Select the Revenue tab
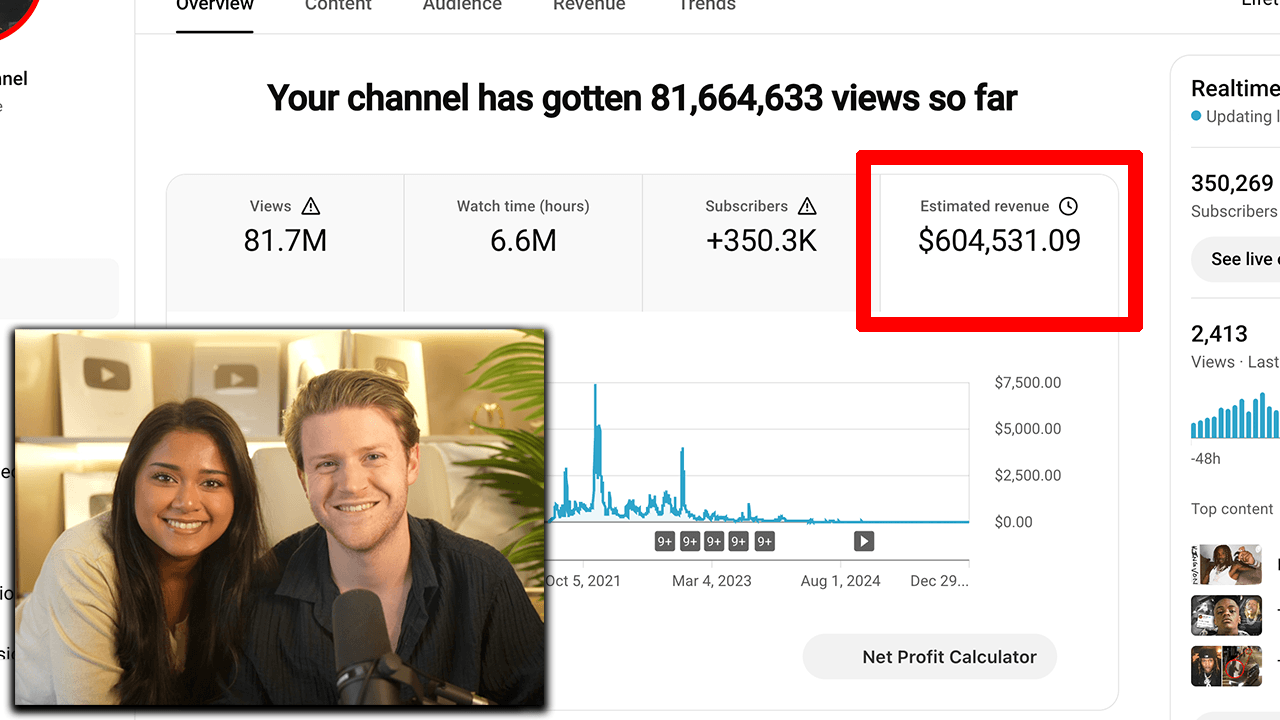 tap(589, 6)
